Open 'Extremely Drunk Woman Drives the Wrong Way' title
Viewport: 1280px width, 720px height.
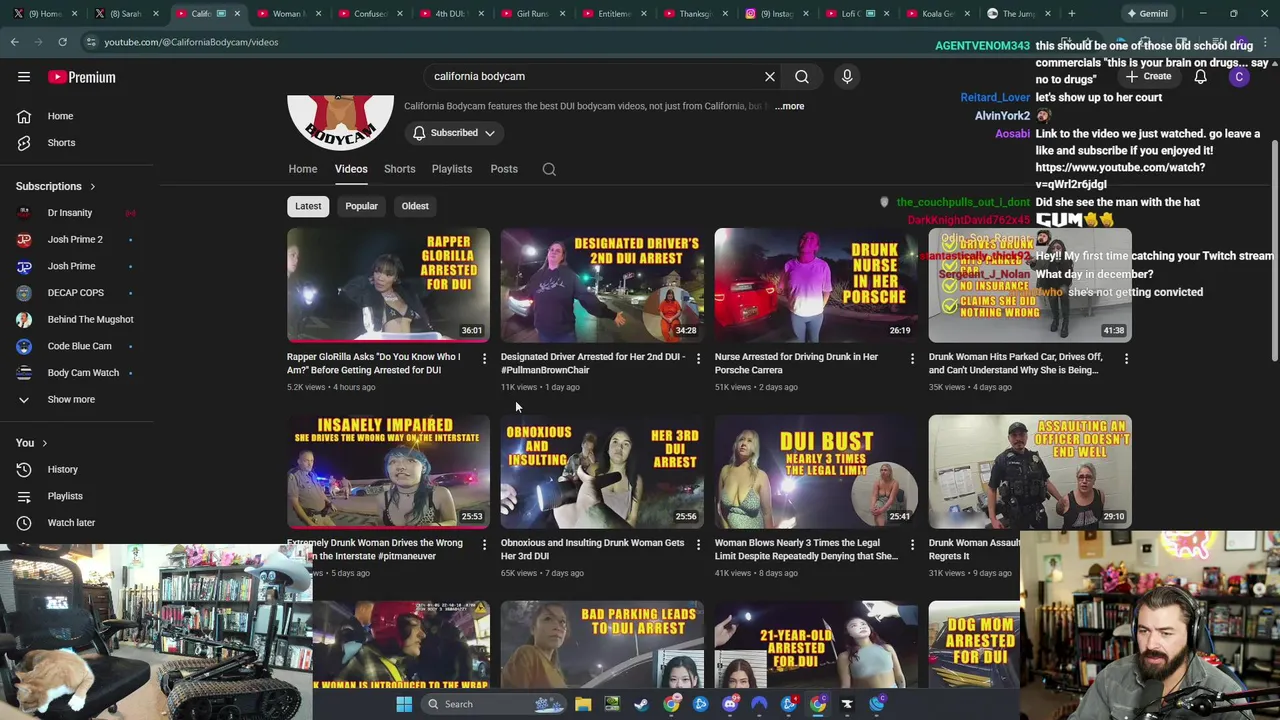coord(375,549)
